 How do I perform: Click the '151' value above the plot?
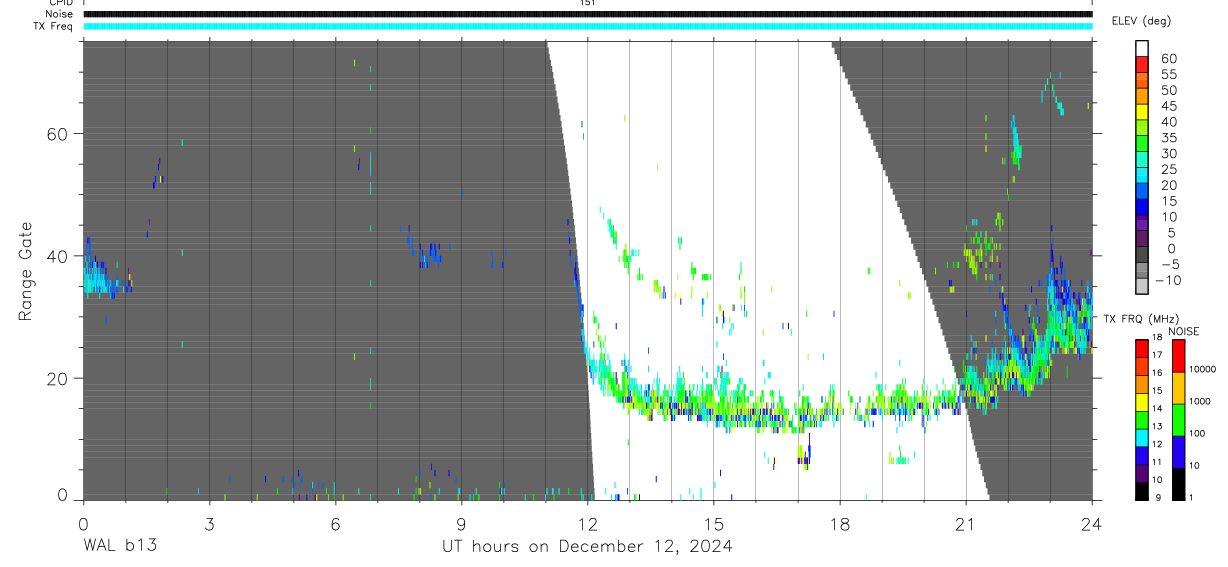[587, 3]
